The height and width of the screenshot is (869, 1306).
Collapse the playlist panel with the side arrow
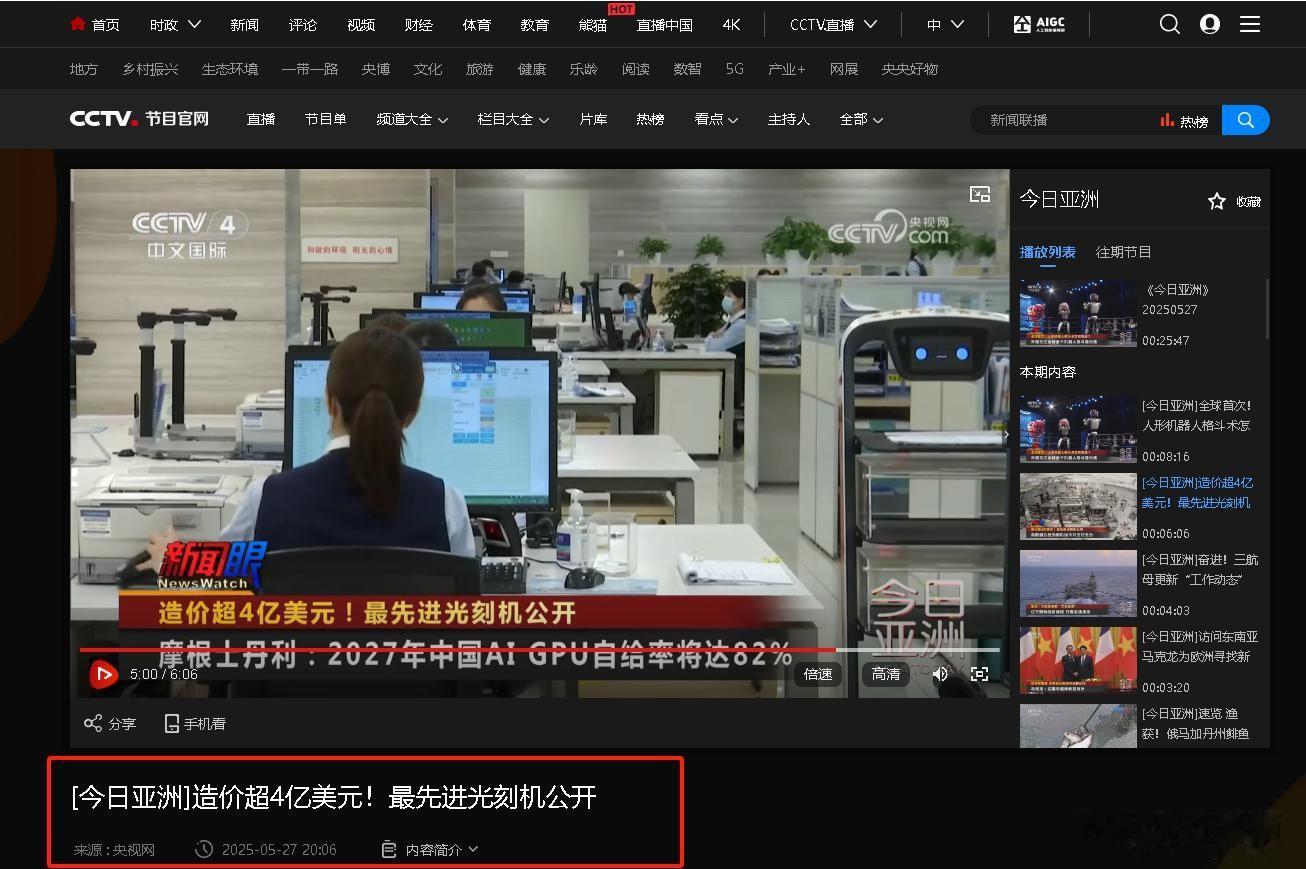click(1006, 435)
